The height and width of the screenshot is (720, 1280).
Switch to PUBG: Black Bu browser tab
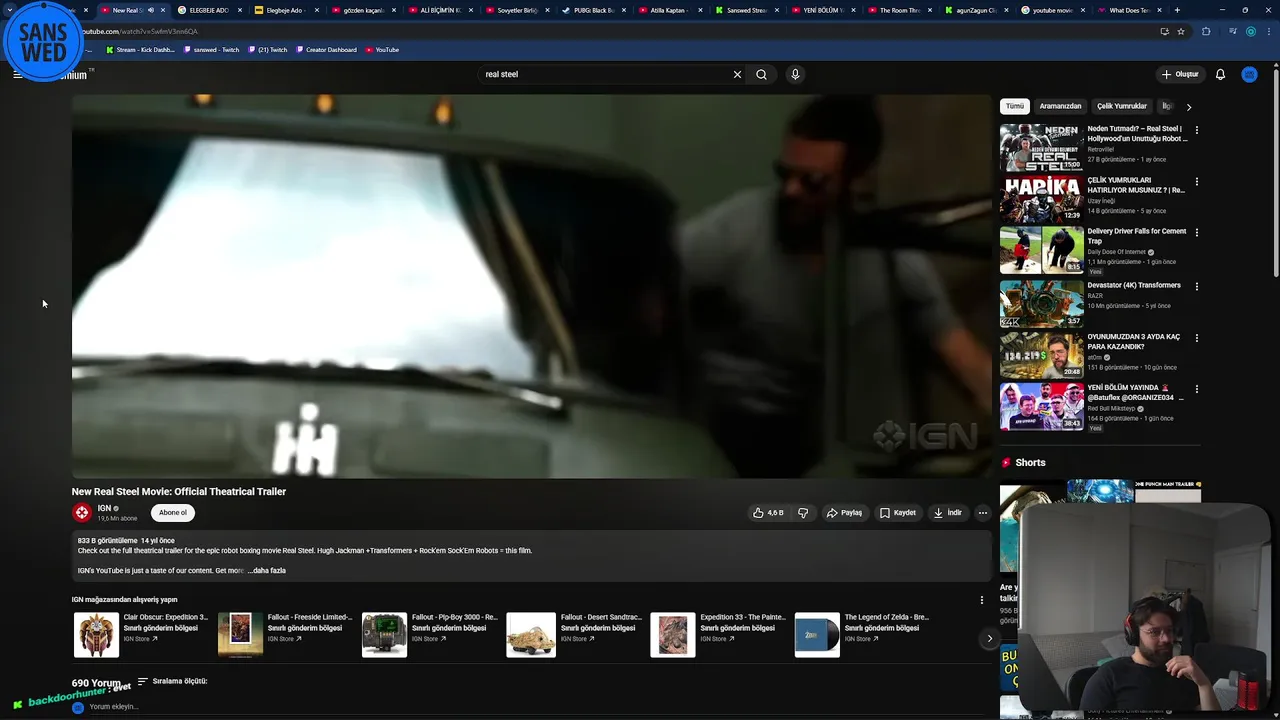coord(593,10)
